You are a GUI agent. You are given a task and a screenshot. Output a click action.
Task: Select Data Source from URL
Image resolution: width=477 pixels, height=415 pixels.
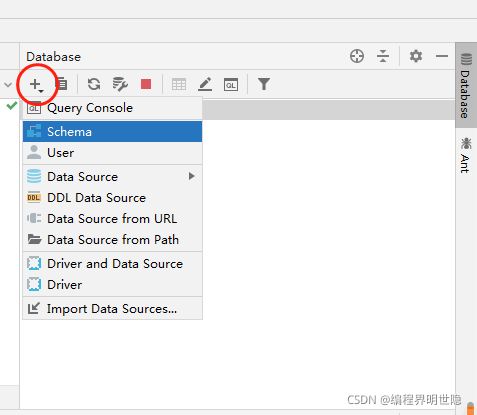(112, 219)
